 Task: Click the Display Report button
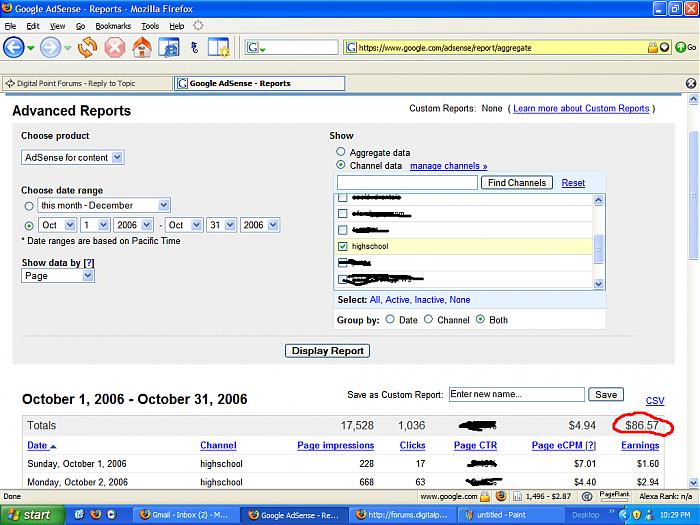tap(328, 351)
